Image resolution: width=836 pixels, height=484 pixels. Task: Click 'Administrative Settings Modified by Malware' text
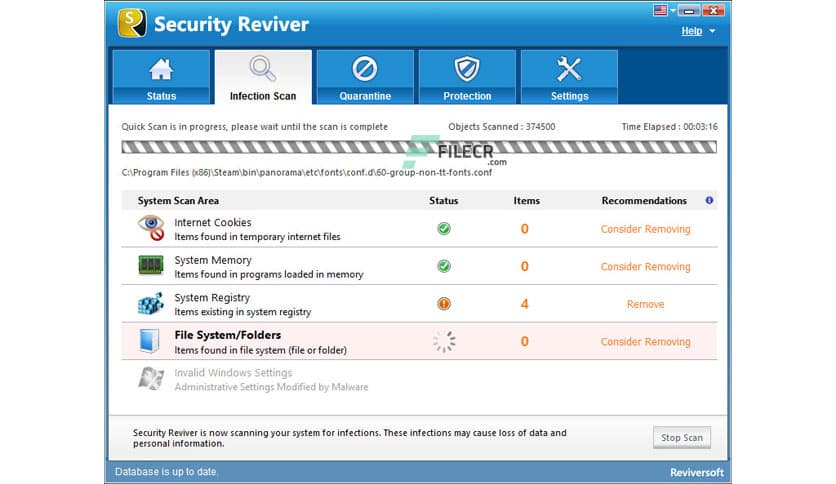[x=271, y=387]
